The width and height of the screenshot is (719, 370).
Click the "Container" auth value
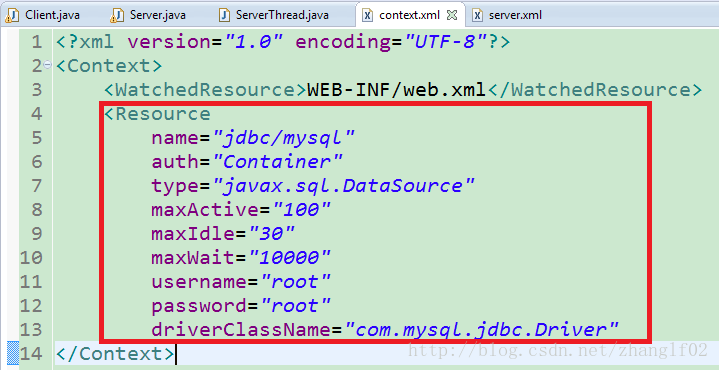277,161
